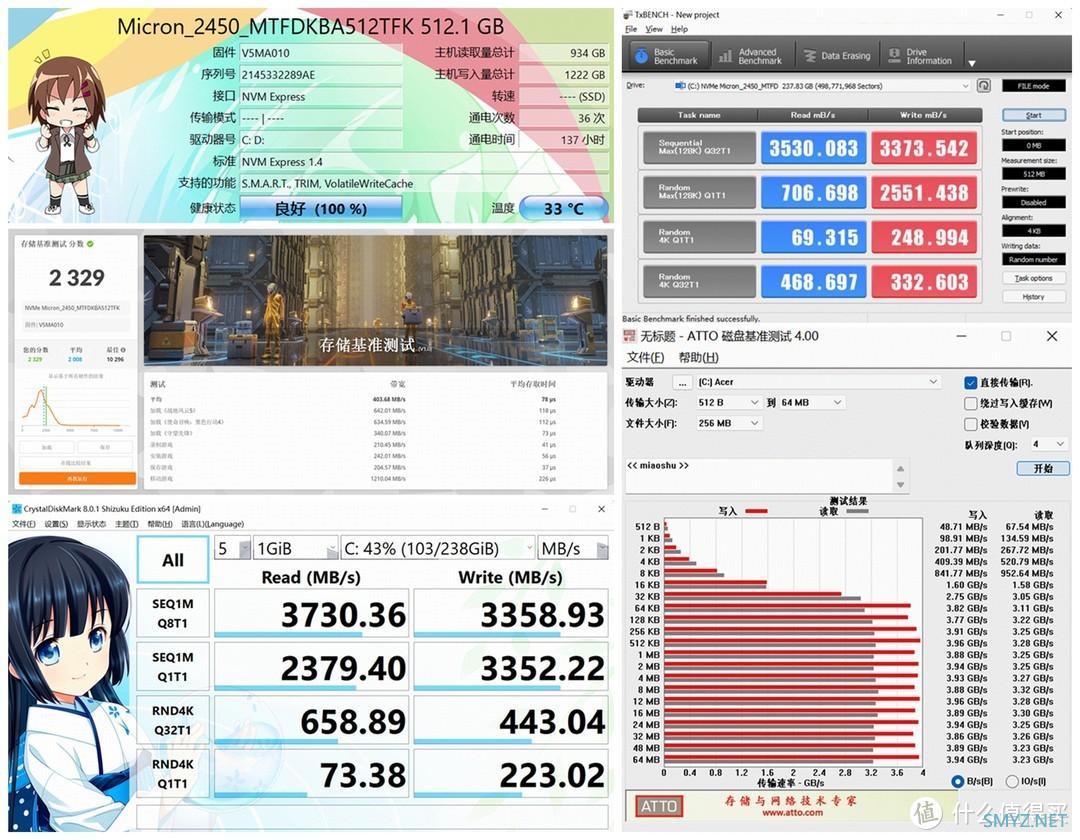Click the Disabled prewrite setting
The width and height of the screenshot is (1080, 840).
1033,202
